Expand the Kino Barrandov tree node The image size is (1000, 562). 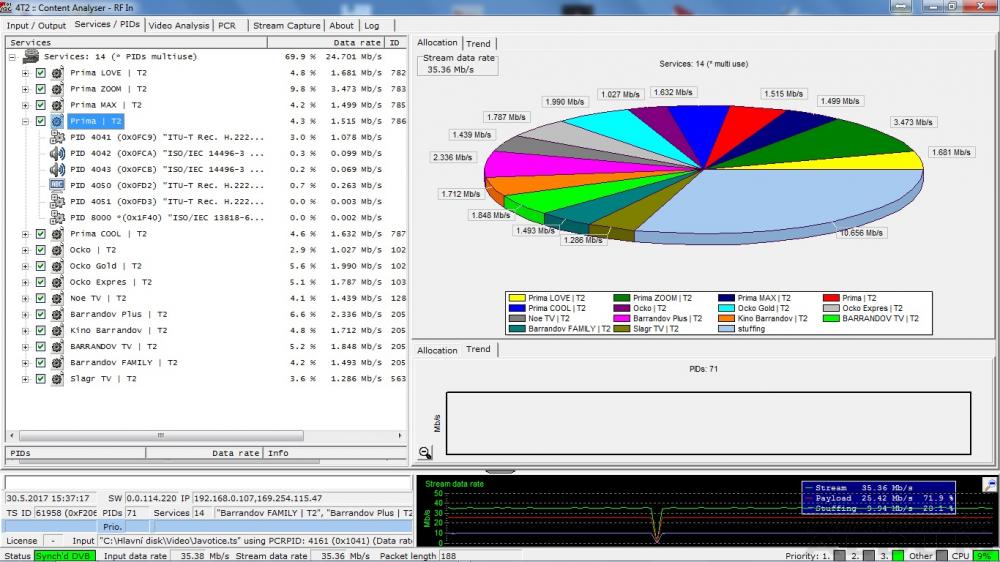pyautogui.click(x=26, y=330)
